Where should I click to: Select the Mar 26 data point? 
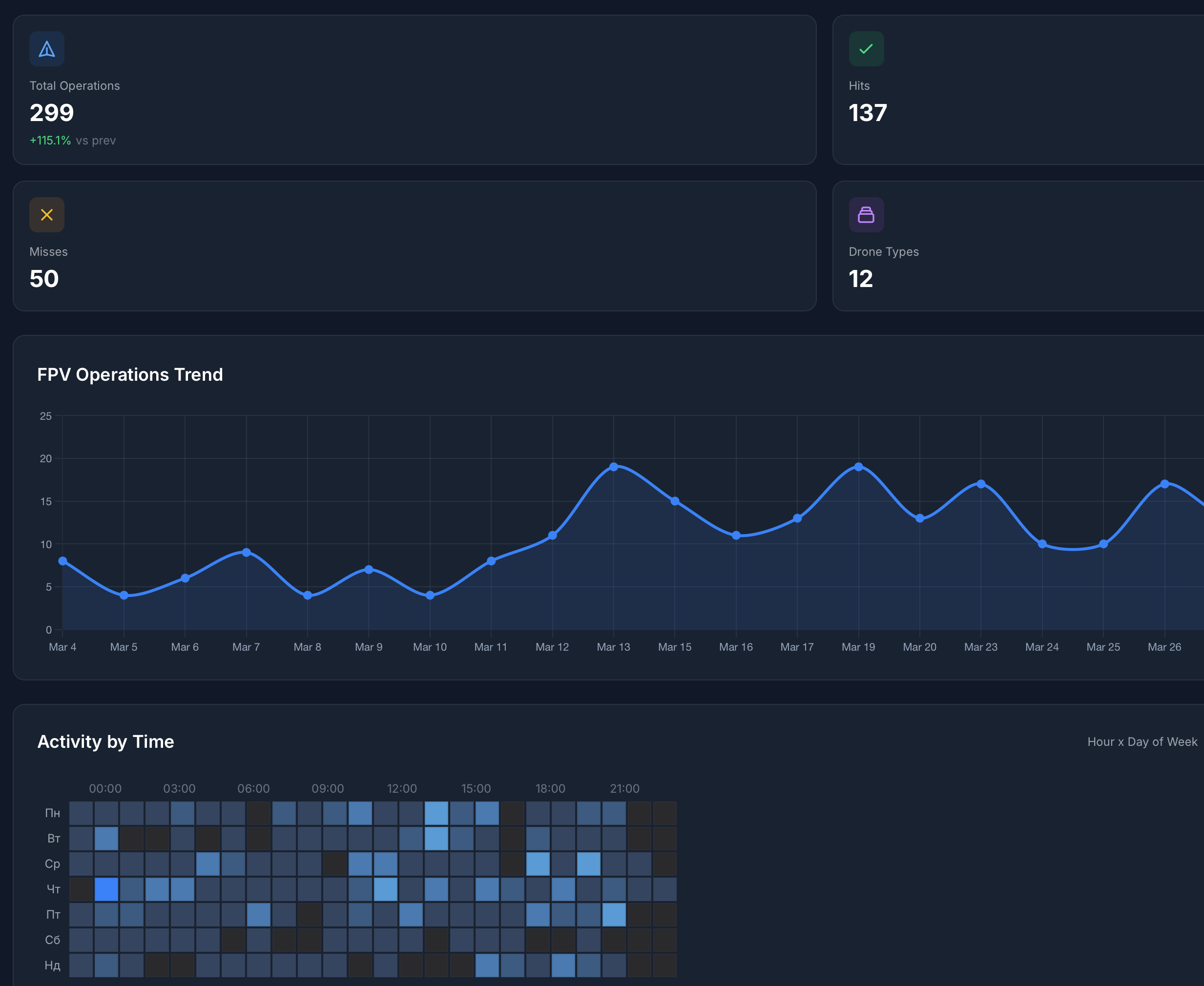1165,484
